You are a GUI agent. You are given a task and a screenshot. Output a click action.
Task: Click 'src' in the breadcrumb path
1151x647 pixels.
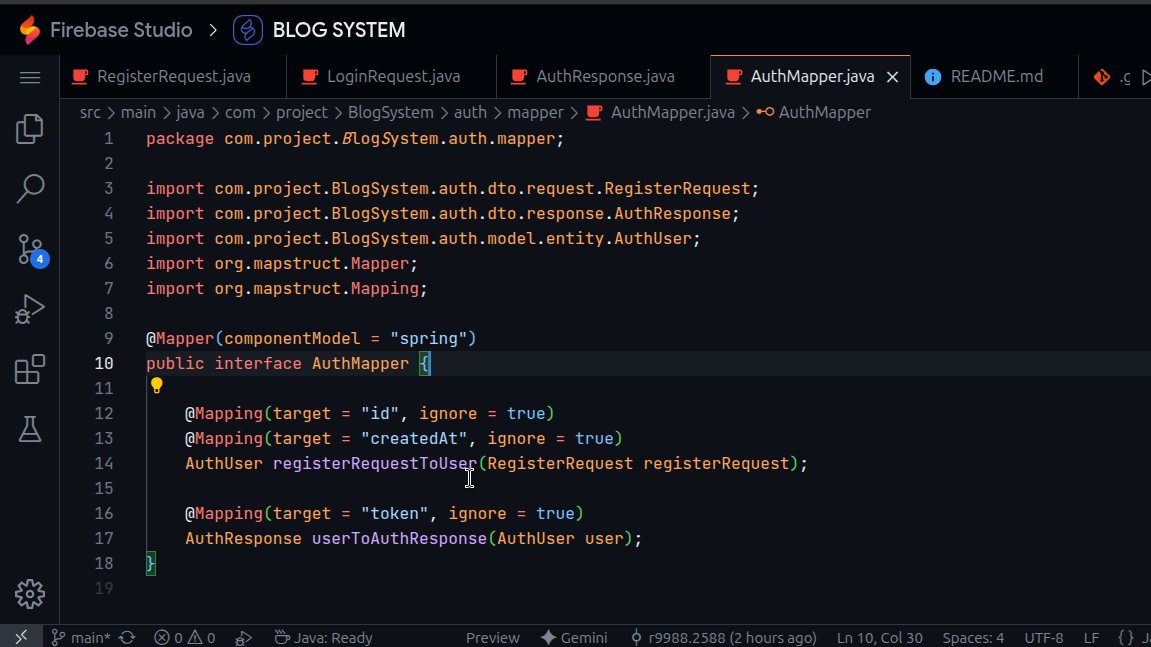point(90,112)
